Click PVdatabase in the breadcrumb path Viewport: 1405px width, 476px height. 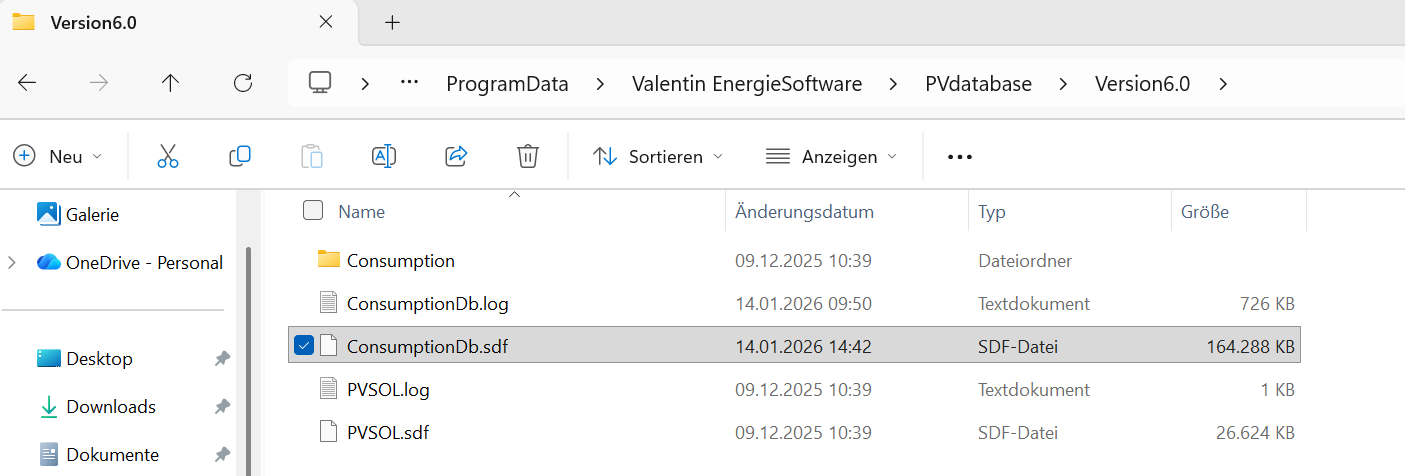coord(978,84)
